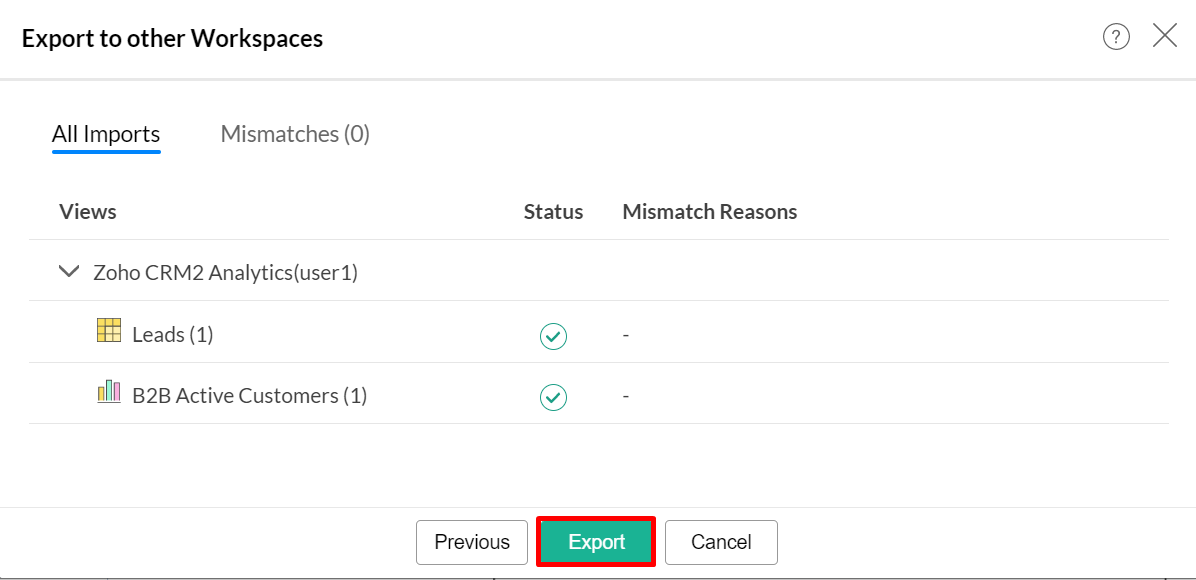This screenshot has height=580, width=1196.
Task: Click the mismatch reason dash for Leads
Action: (x=626, y=336)
